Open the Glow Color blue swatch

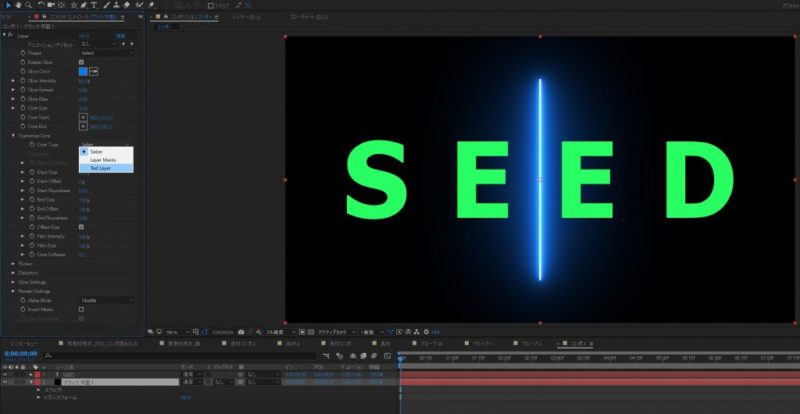click(84, 71)
